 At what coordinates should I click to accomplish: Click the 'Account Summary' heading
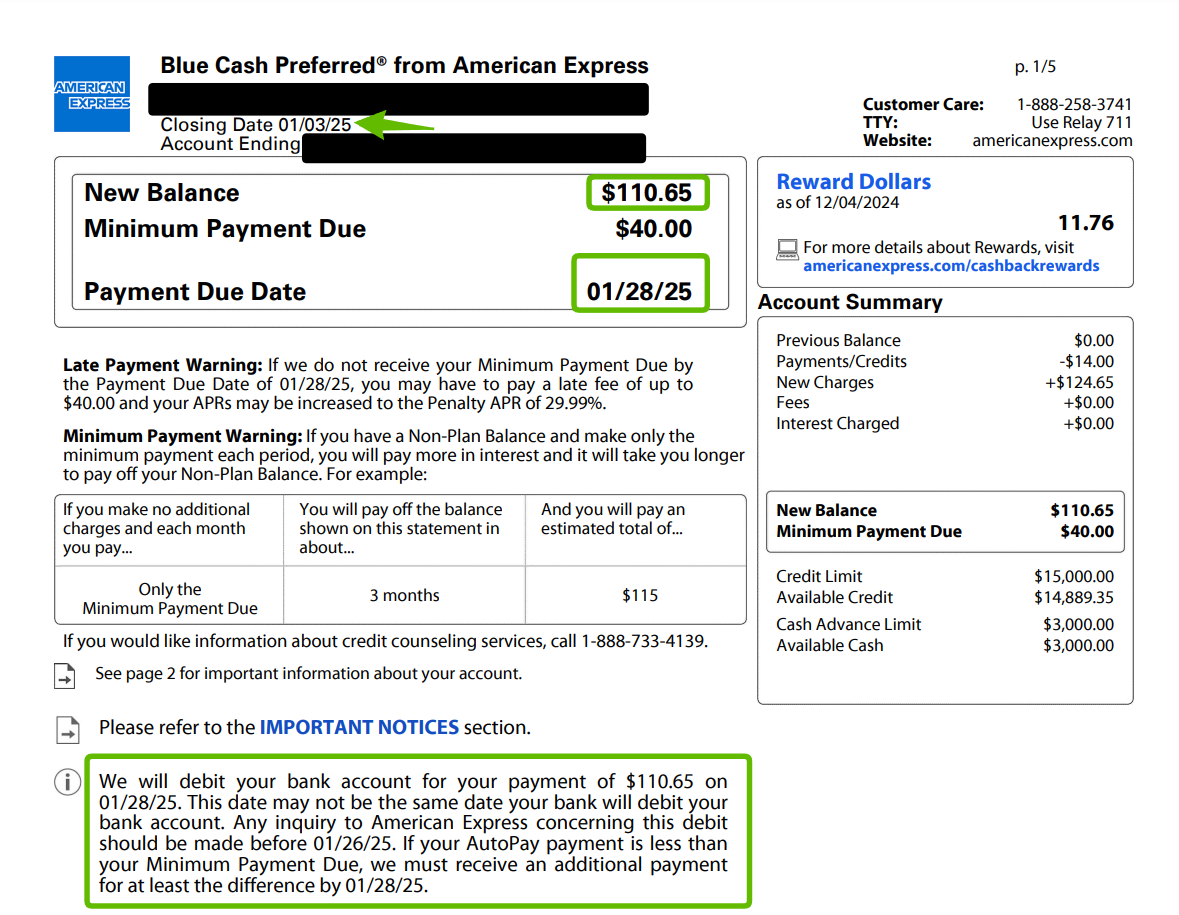coord(850,302)
